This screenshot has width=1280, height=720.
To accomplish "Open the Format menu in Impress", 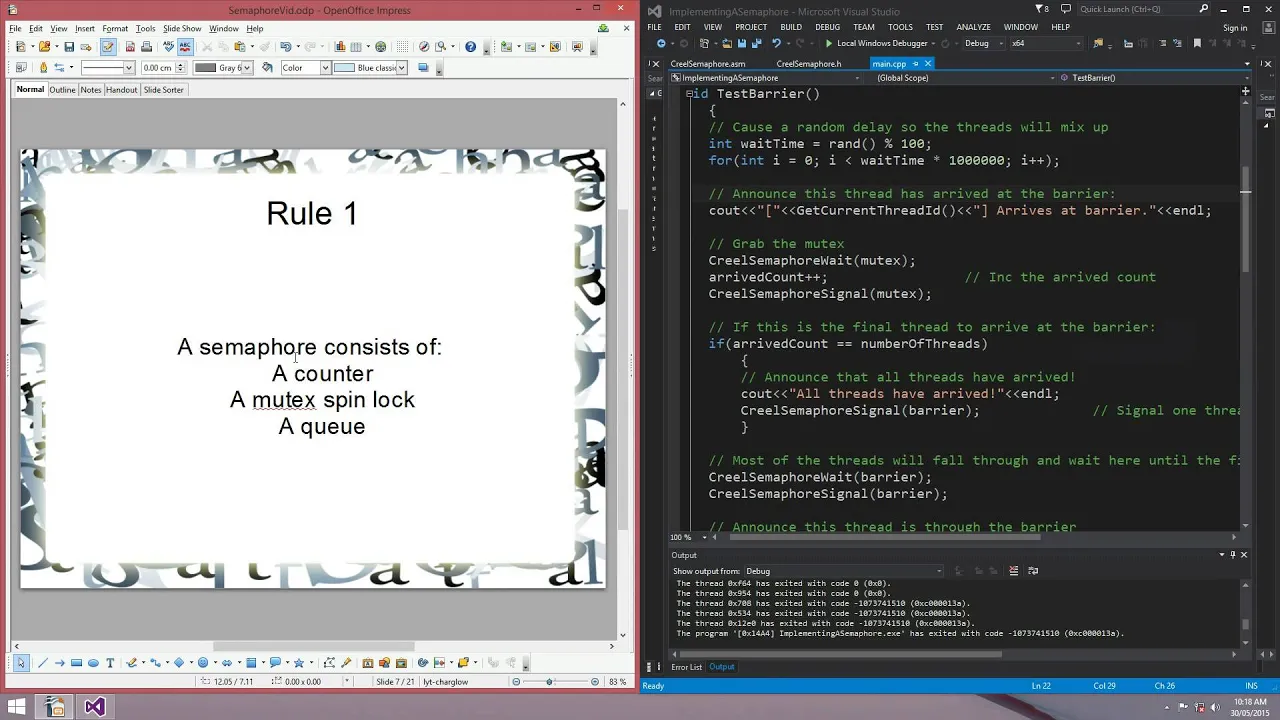I will click(x=115, y=29).
